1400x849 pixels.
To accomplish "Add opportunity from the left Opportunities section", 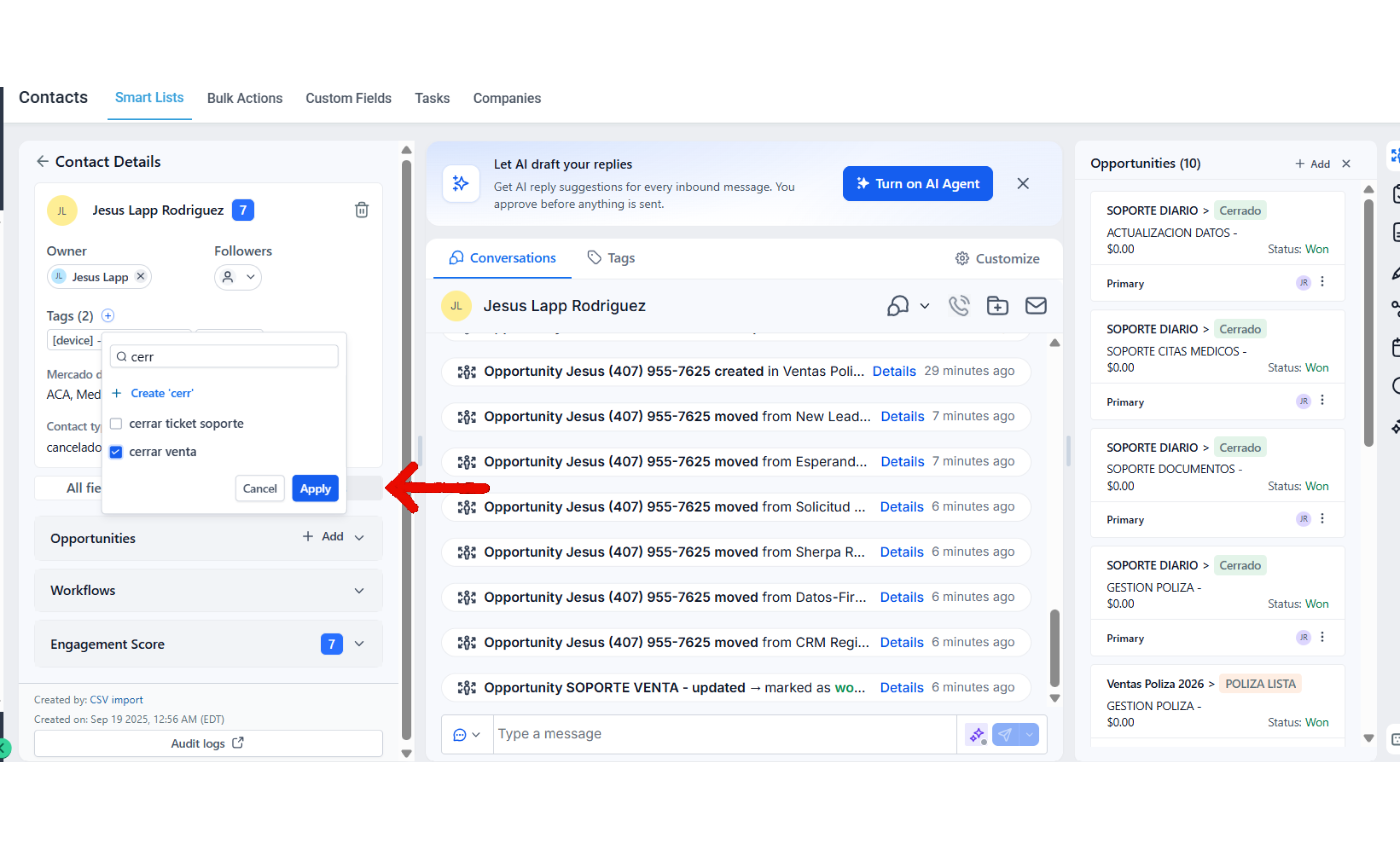I will [323, 537].
